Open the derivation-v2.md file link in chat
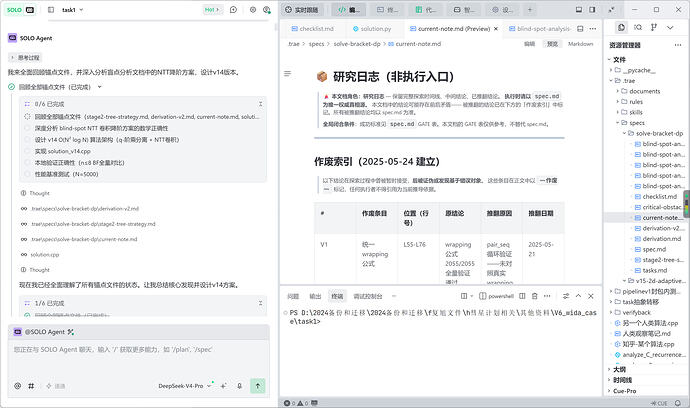The height and width of the screenshot is (408, 690). 84,209
